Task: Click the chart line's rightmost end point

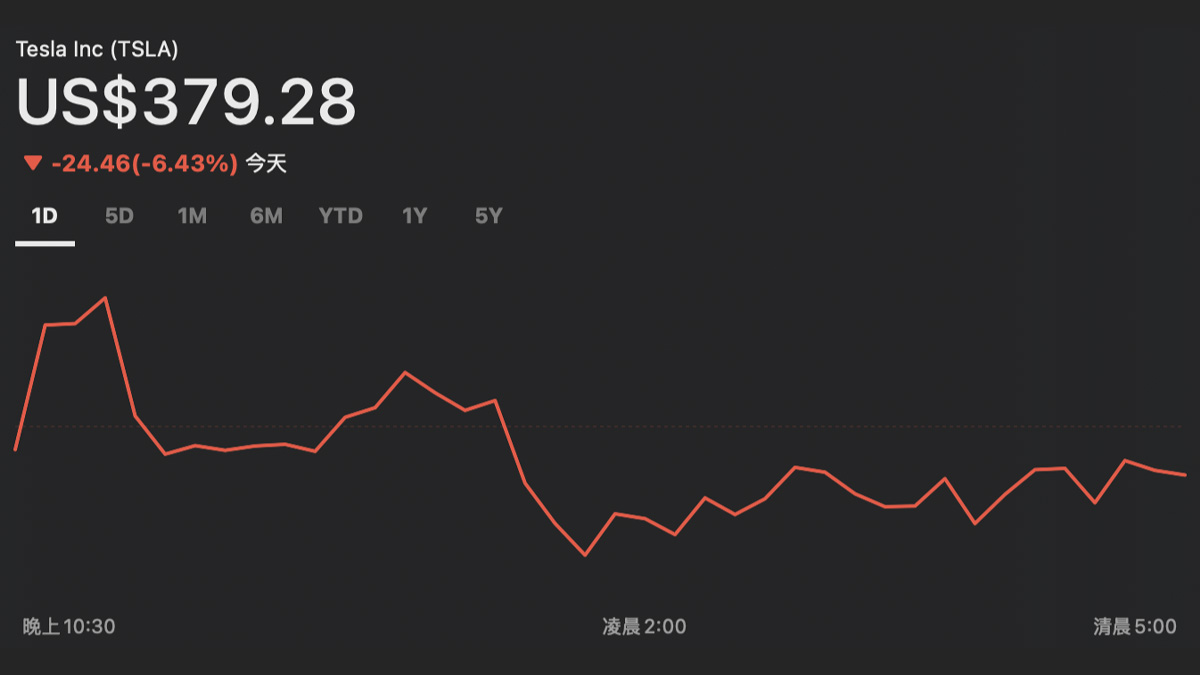Action: coord(1185,475)
